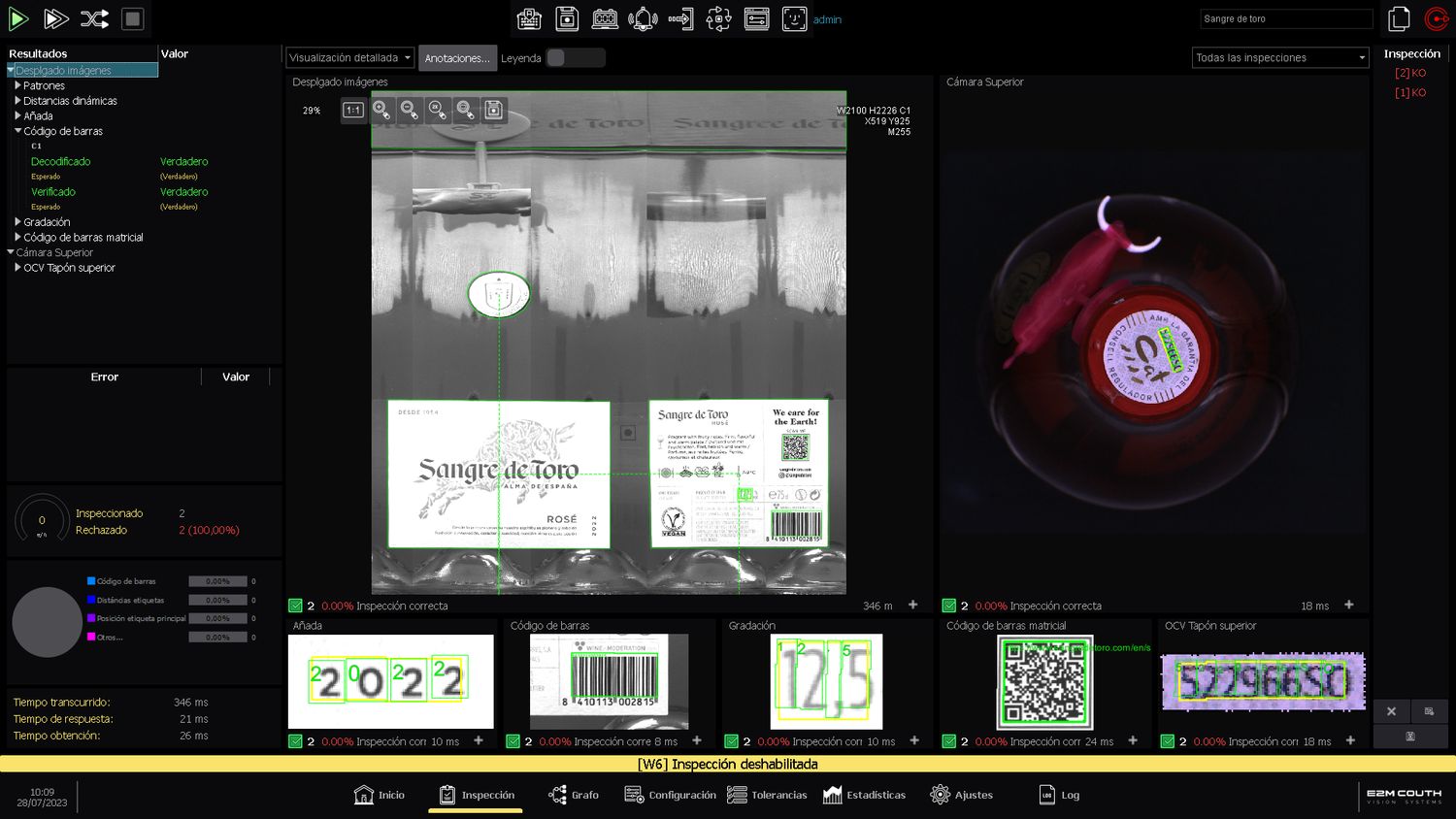Click the shuffle arrows icon
The width and height of the screenshot is (1456, 819).
tap(94, 18)
